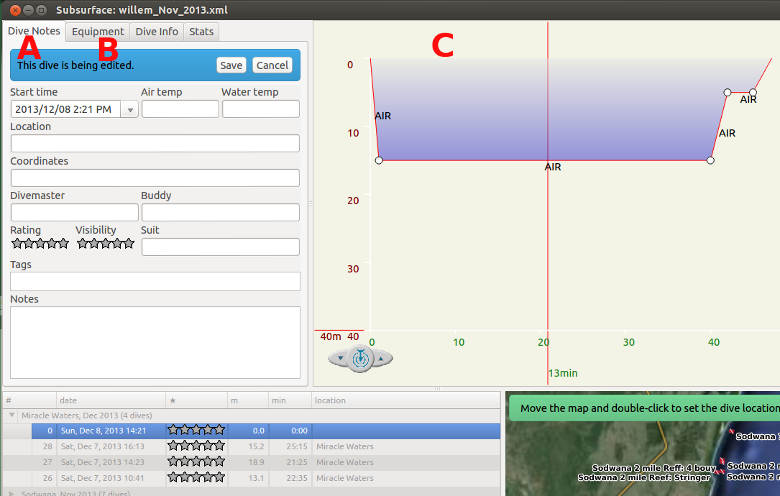Click the center clock icon of the time control
This screenshot has width=780, height=496.
tap(363, 358)
